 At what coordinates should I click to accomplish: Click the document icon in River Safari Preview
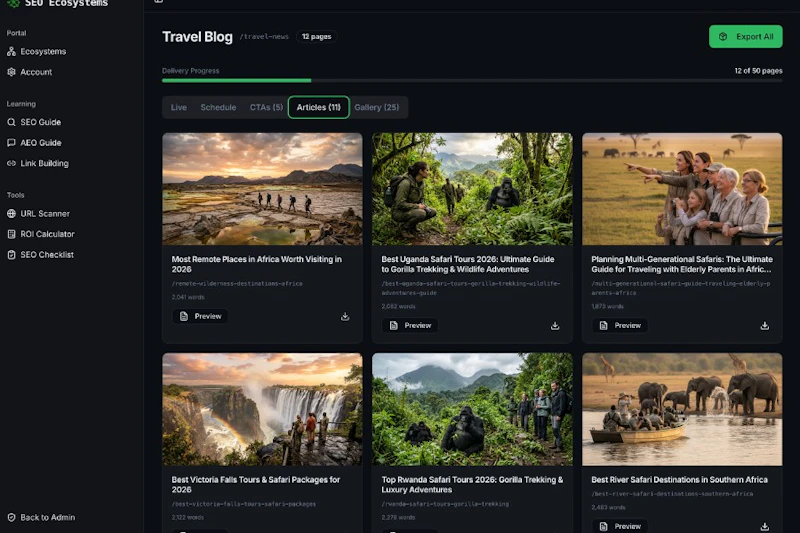(604, 526)
